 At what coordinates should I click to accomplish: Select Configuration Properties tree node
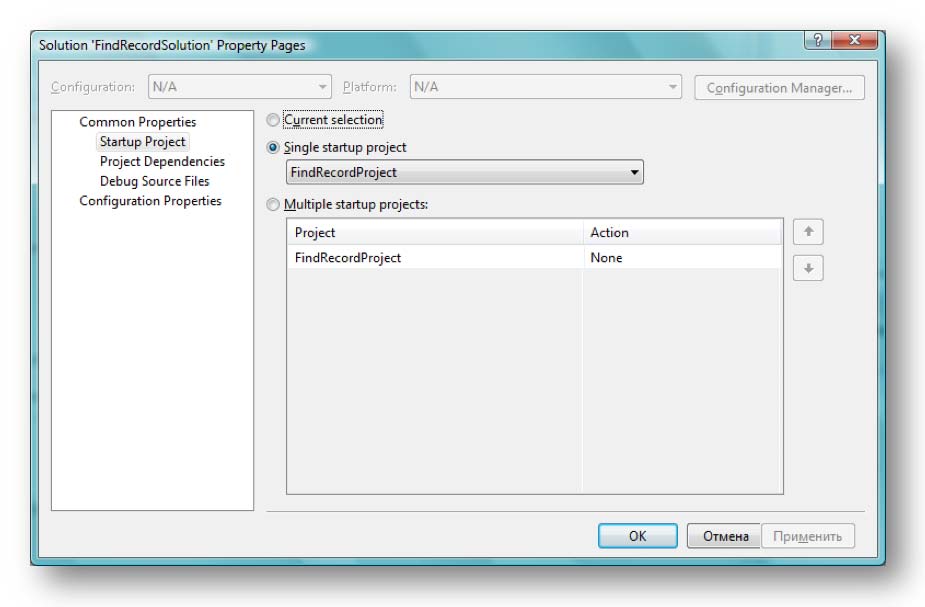point(150,201)
